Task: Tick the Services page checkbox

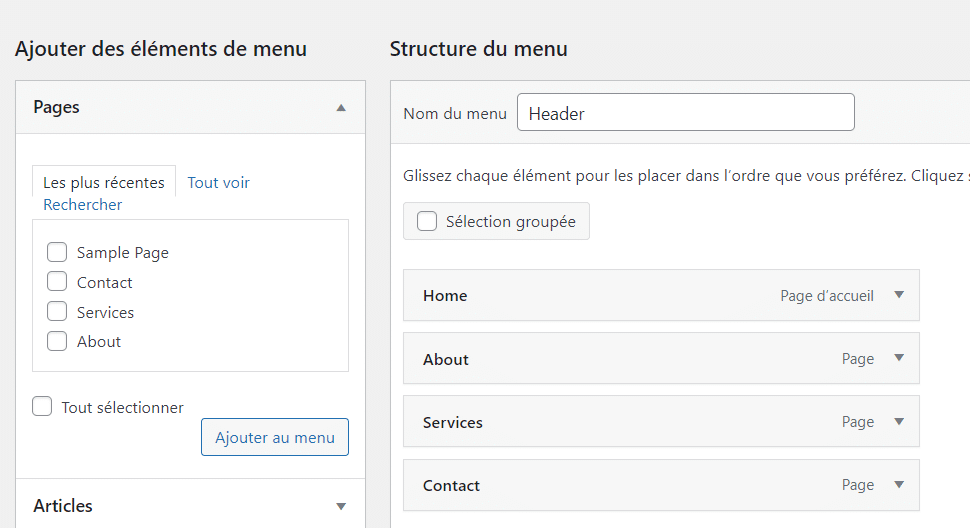Action: (x=57, y=312)
